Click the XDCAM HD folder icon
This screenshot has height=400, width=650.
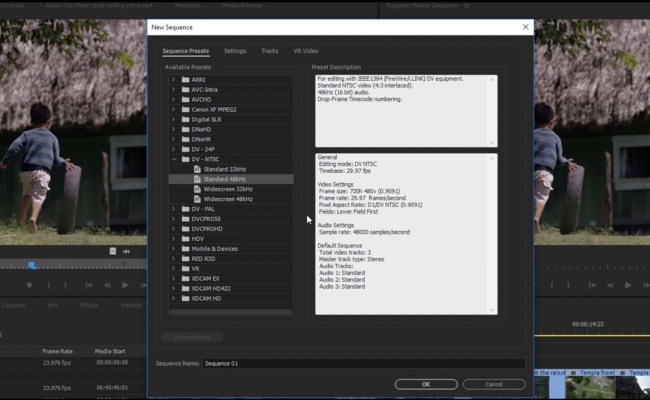(185, 298)
